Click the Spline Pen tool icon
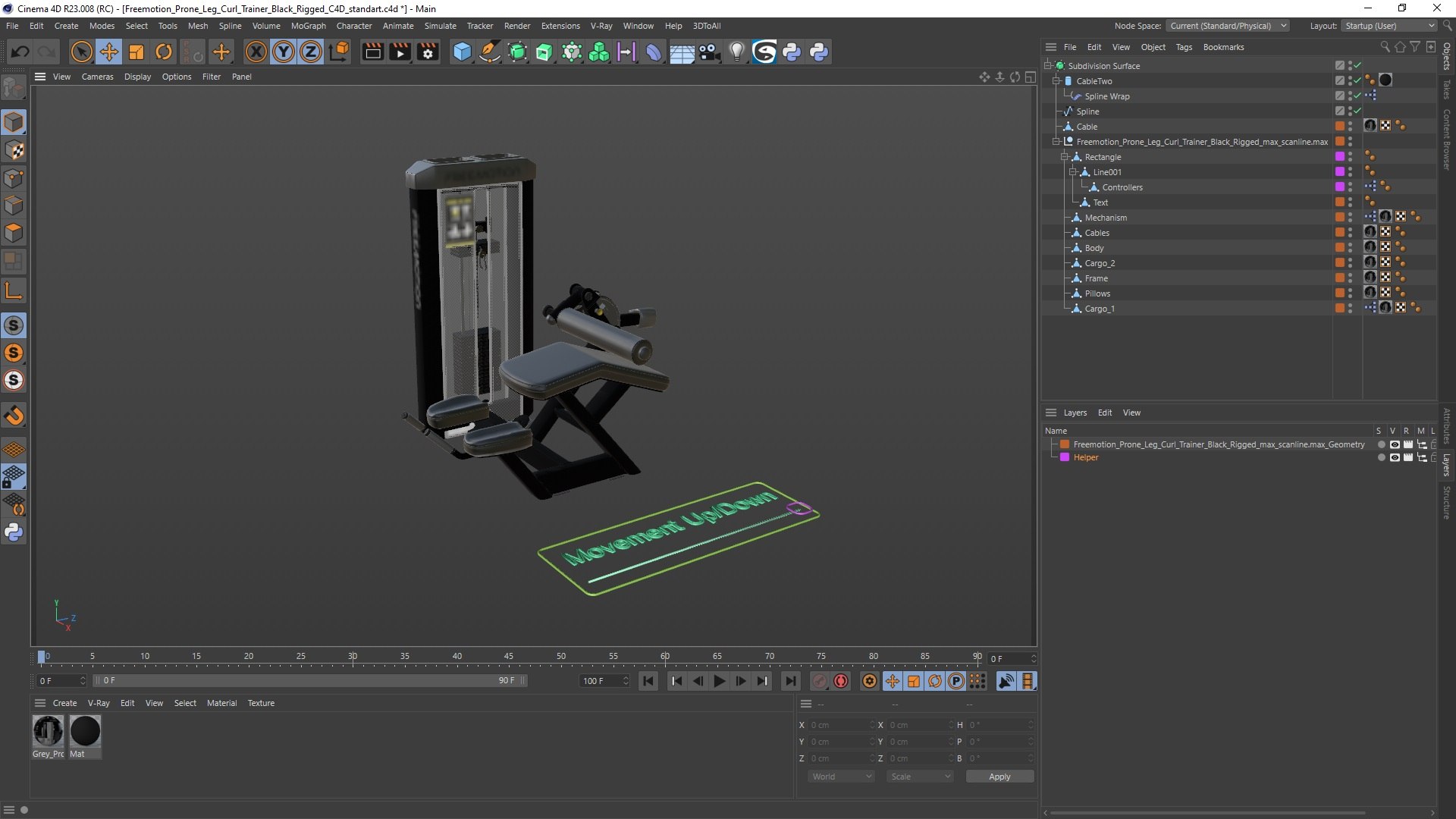This screenshot has width=1456, height=819. [x=490, y=52]
